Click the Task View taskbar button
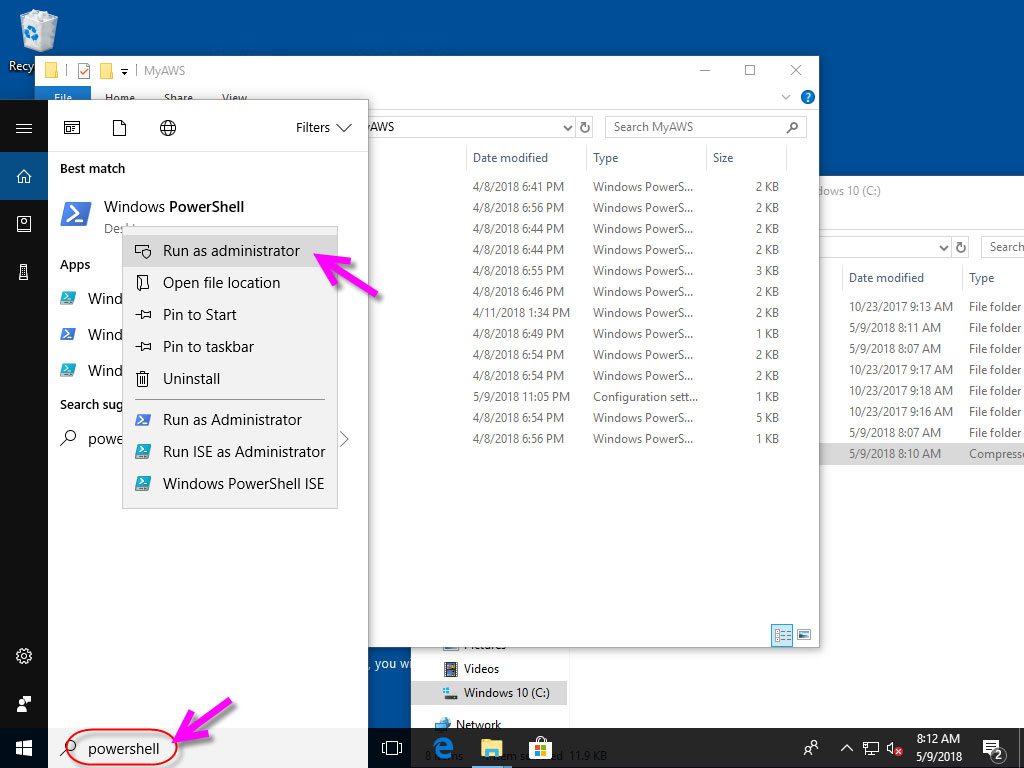 (x=392, y=748)
